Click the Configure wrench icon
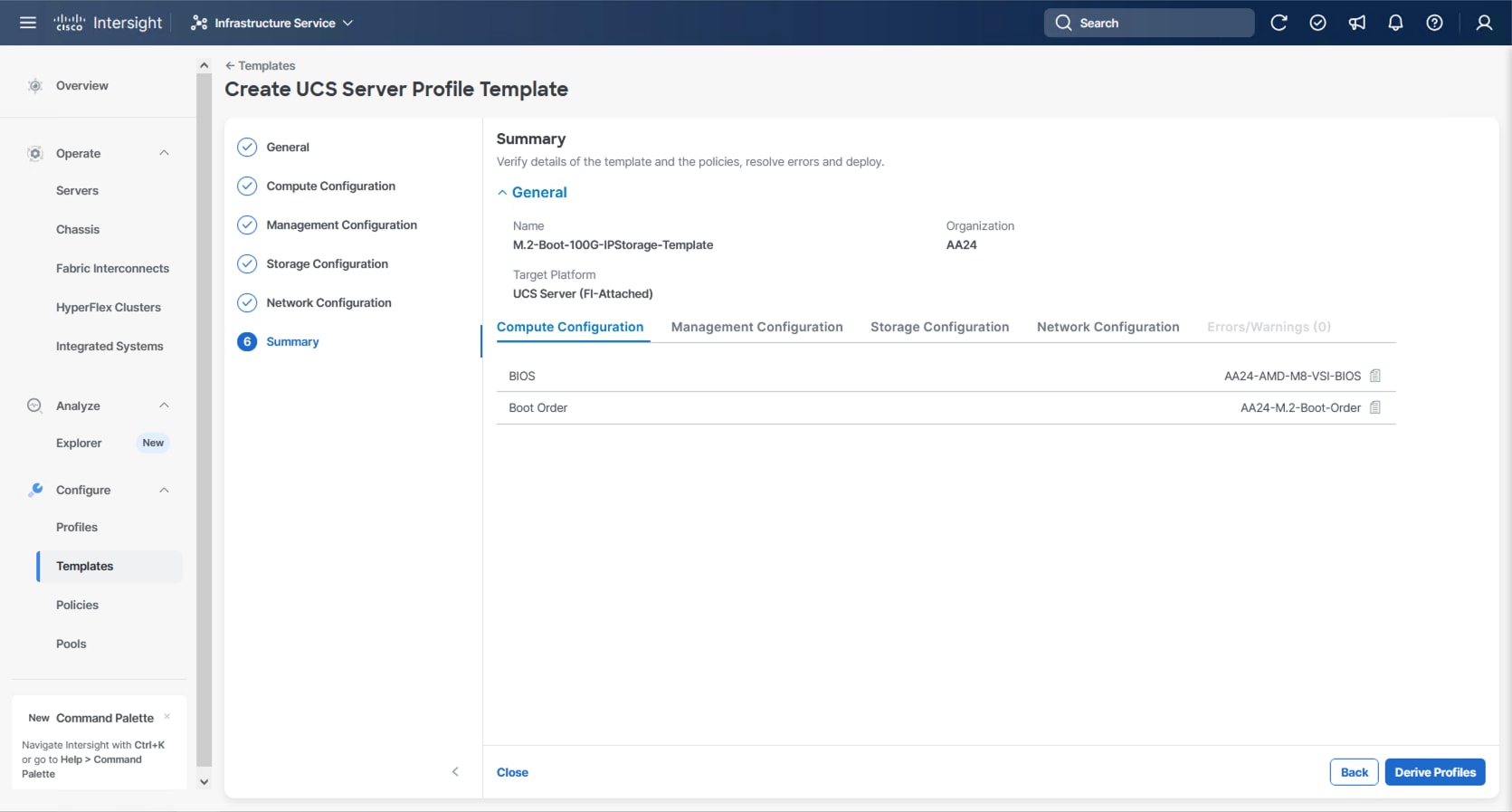1512x812 pixels. pyautogui.click(x=35, y=490)
